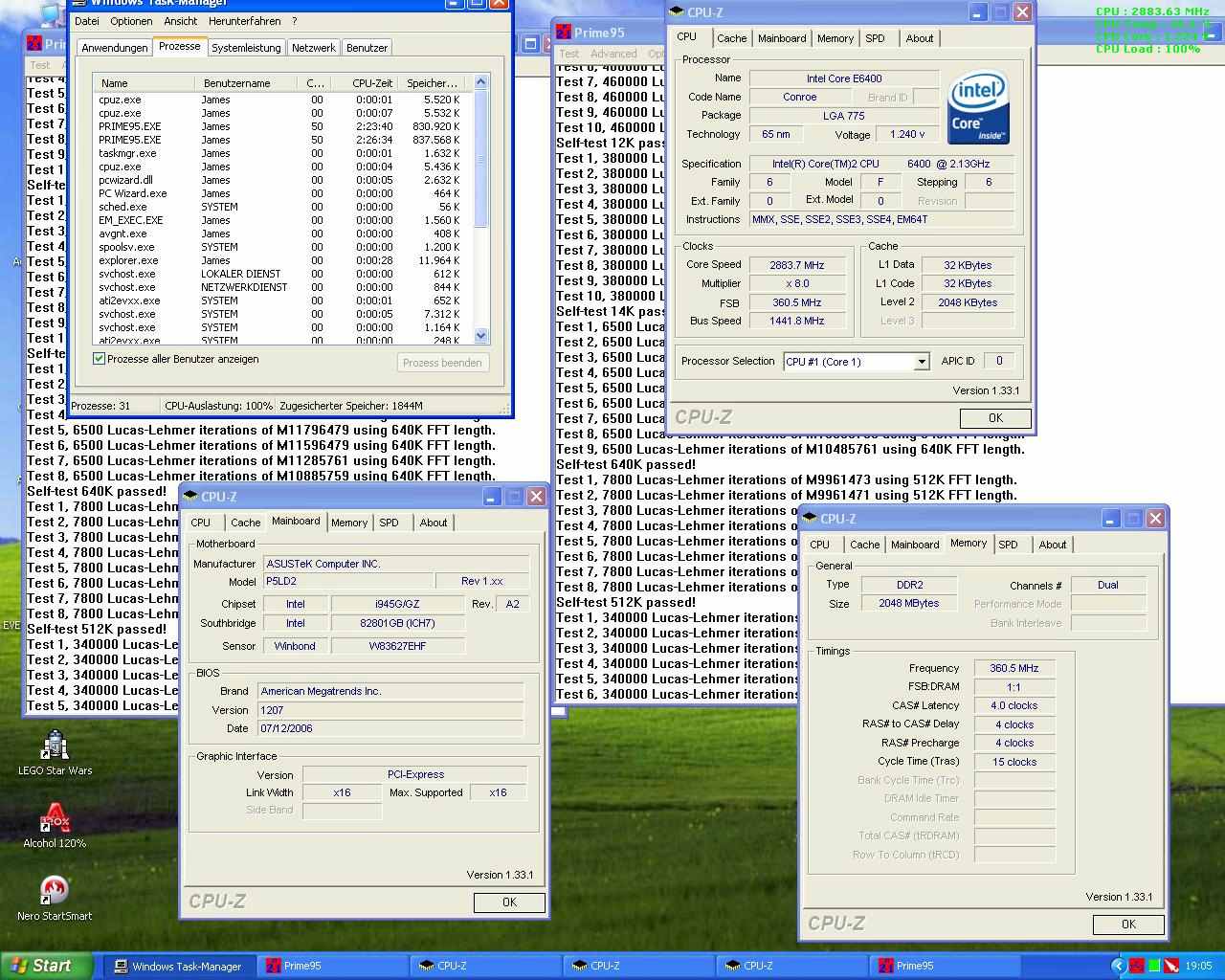Switch to Anwendungen tab
Screen dimensions: 1225x980
point(115,48)
